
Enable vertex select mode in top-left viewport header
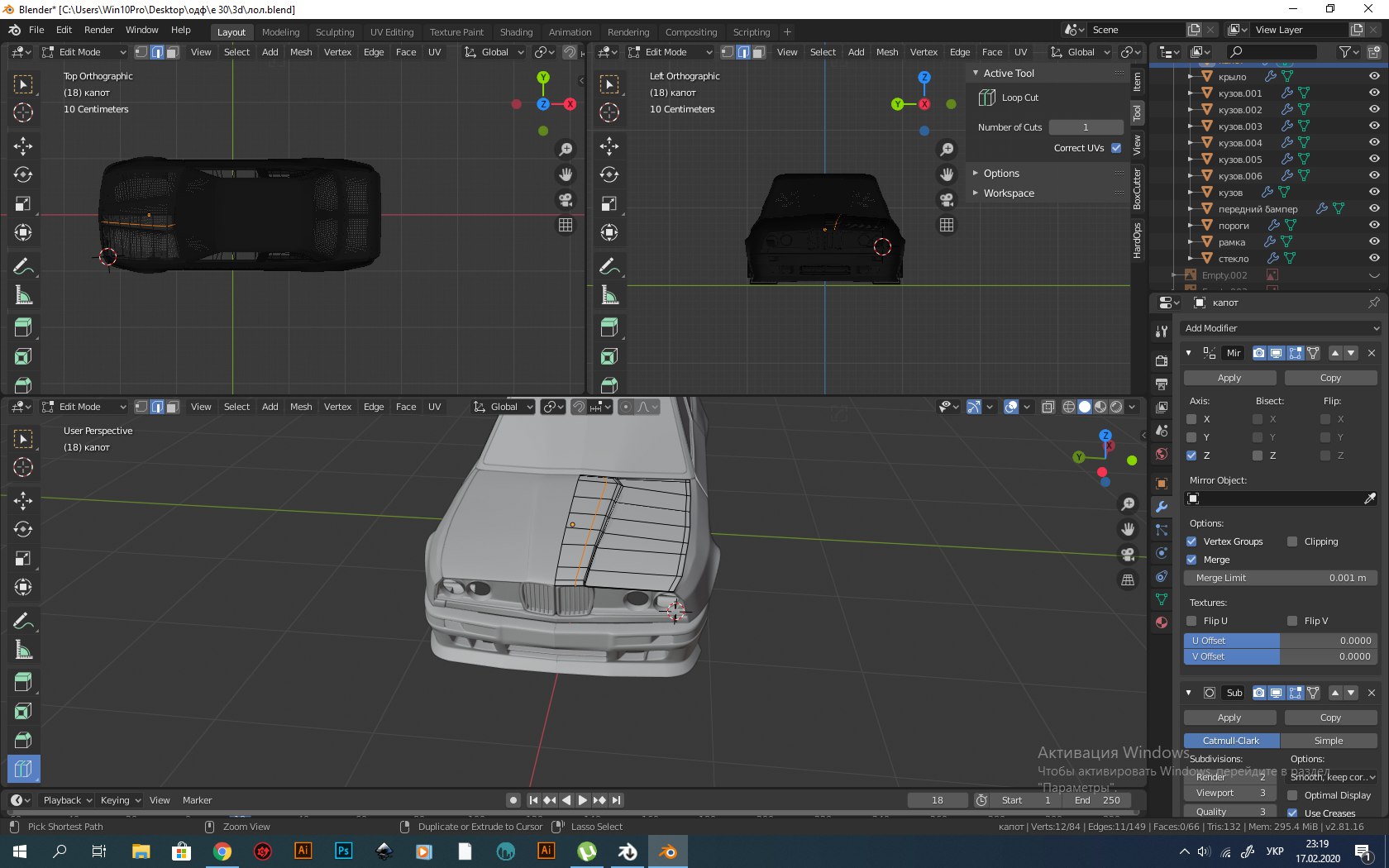[141, 52]
